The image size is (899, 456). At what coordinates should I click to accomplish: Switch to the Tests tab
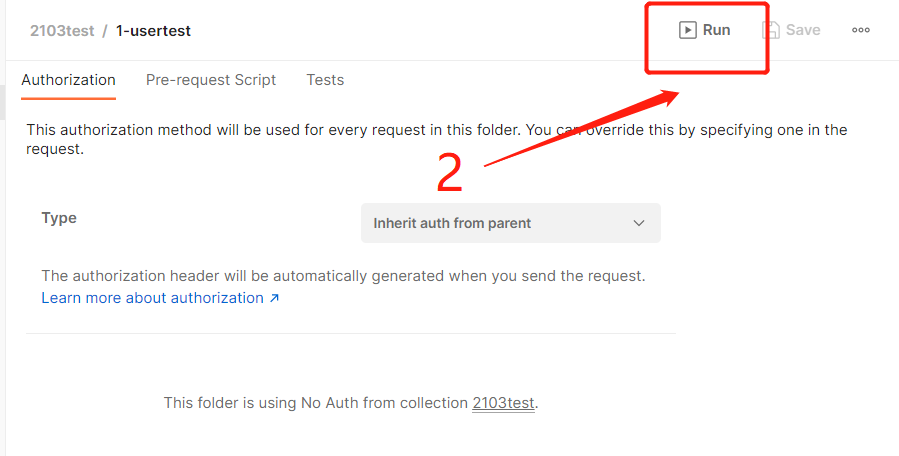pos(325,80)
